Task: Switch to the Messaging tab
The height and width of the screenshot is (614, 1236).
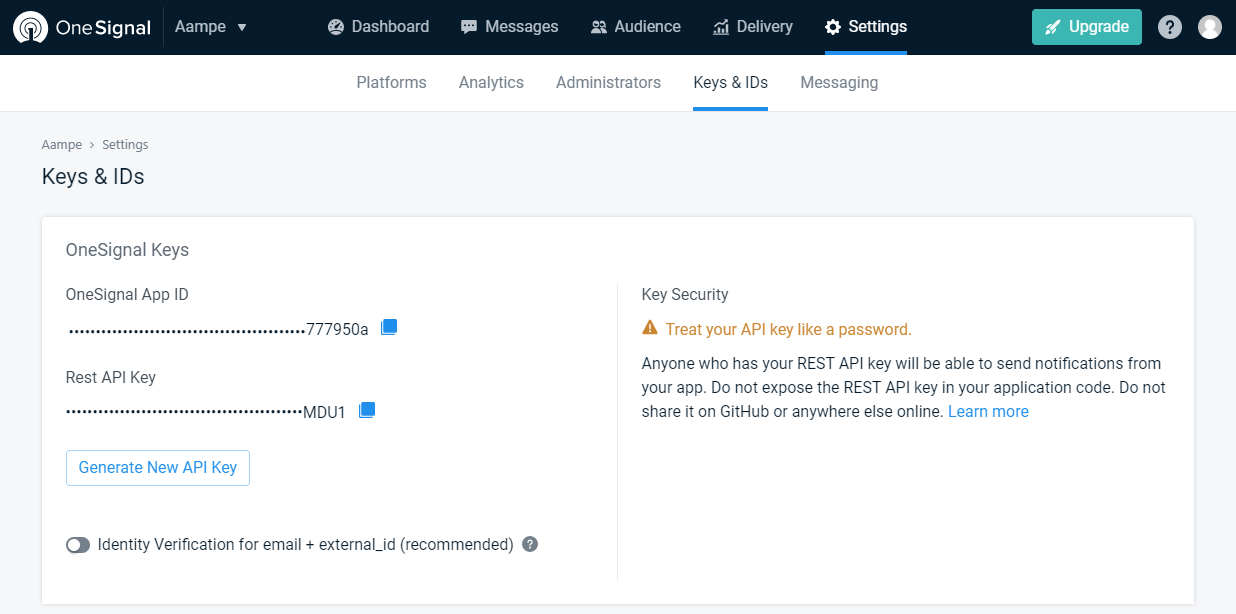Action: coord(839,83)
